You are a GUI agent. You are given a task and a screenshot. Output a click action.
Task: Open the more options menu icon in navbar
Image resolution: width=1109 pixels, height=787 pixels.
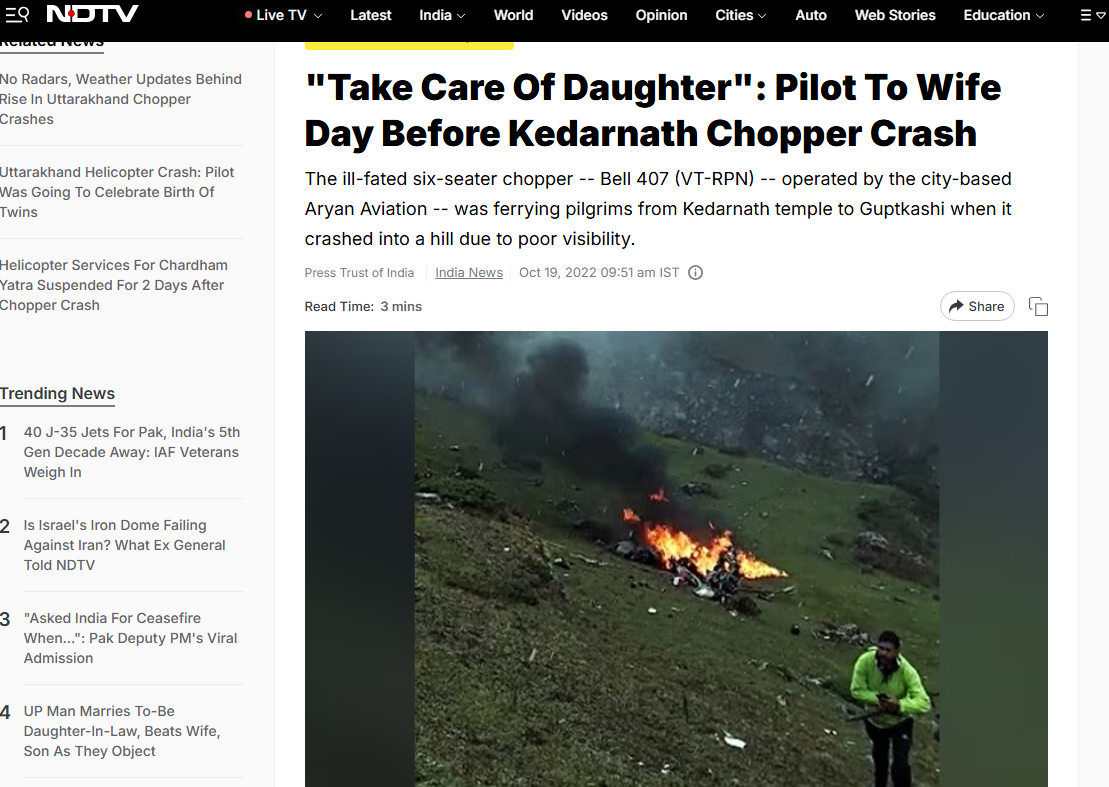click(x=1093, y=15)
